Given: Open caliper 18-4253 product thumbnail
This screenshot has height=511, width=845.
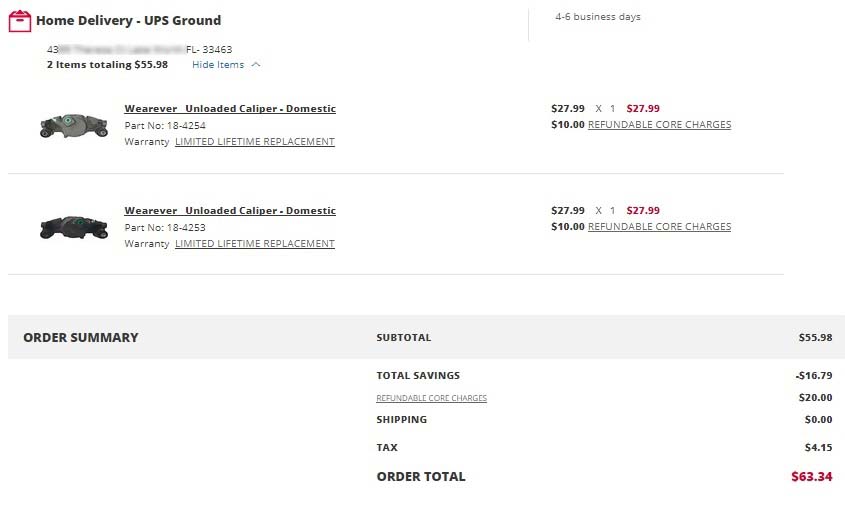Looking at the screenshot, I should pos(74,227).
